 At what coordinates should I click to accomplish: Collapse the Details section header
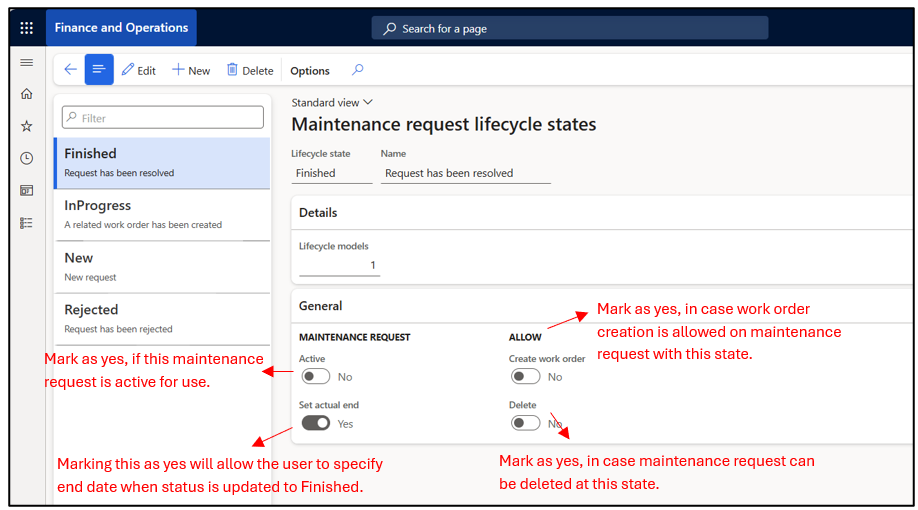point(602,213)
